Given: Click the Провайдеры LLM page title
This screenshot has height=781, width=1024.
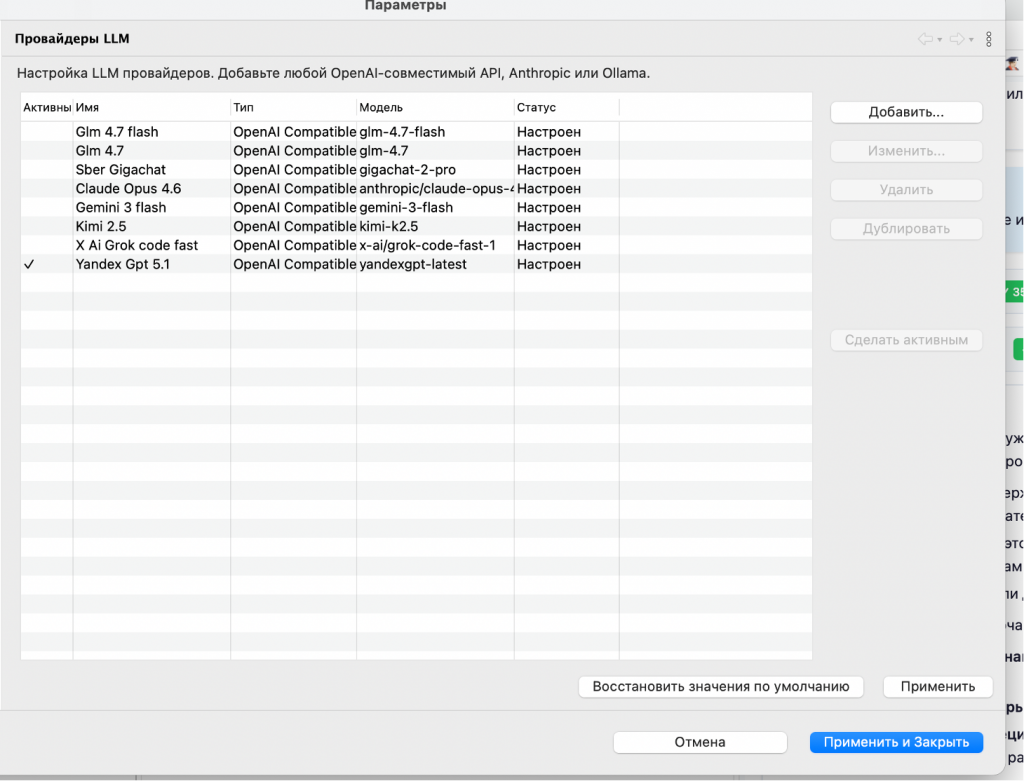Looking at the screenshot, I should pyautogui.click(x=72, y=39).
